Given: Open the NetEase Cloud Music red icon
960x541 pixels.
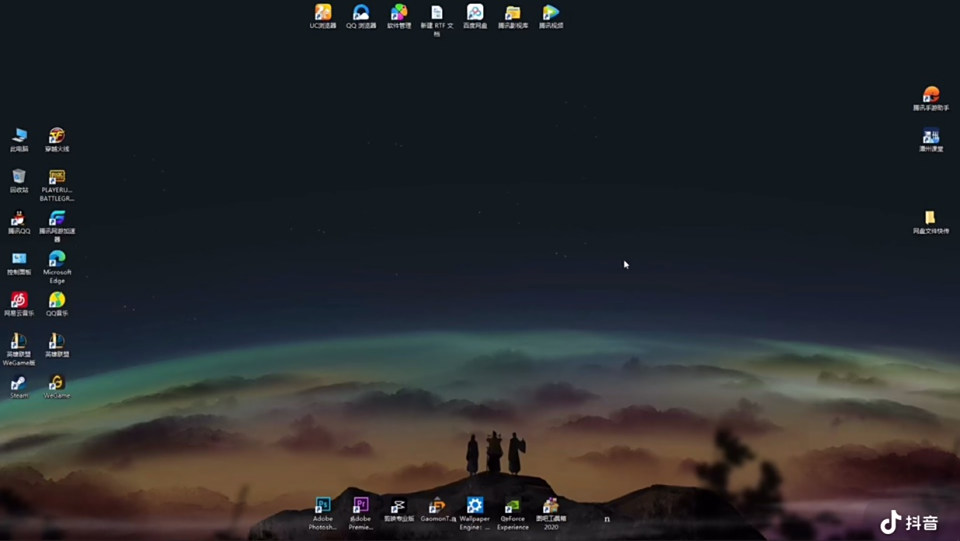Looking at the screenshot, I should click(19, 304).
